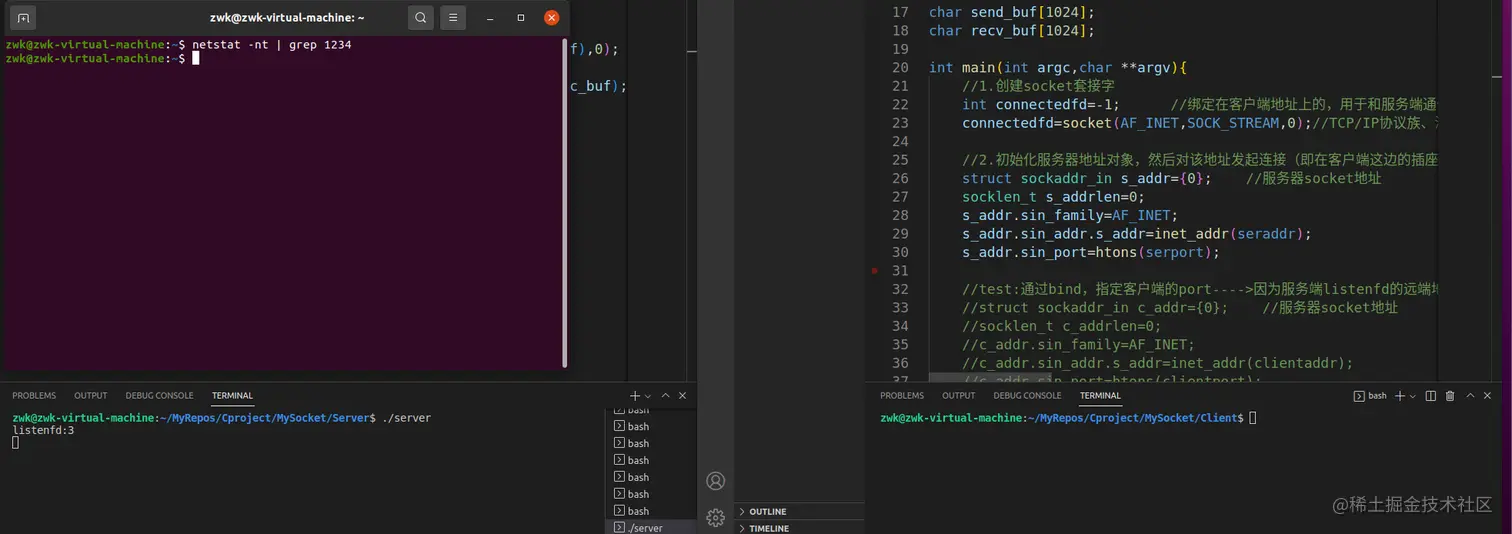This screenshot has height=534, width=1512.
Task: Select the bash shell label in Client panel
Action: [1370, 396]
